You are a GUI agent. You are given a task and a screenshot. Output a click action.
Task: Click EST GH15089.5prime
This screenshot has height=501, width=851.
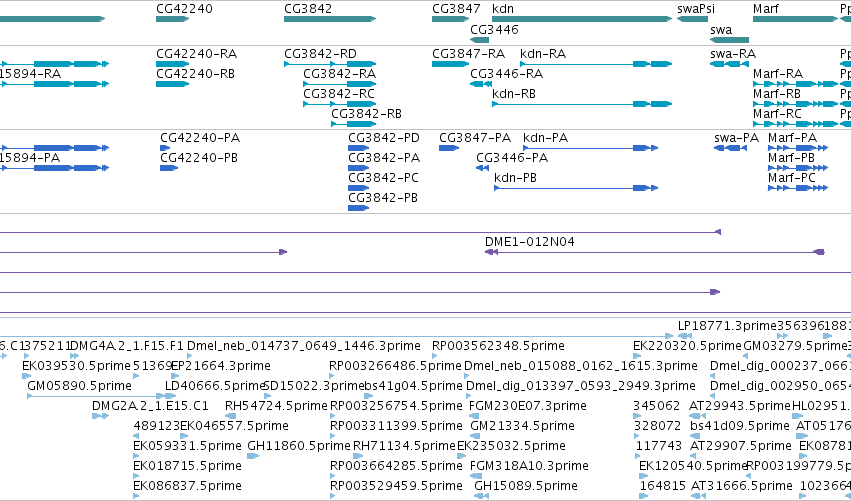(526, 486)
